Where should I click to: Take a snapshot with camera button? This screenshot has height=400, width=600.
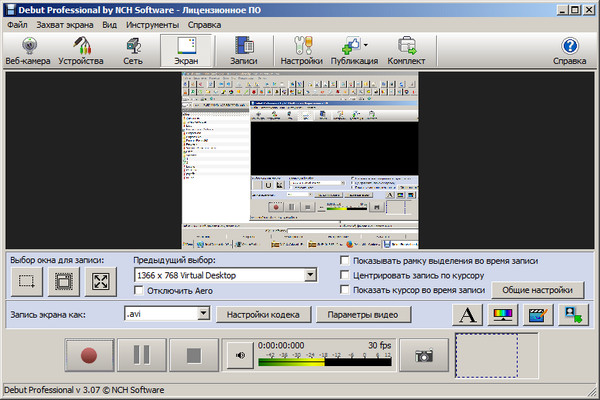[424, 354]
